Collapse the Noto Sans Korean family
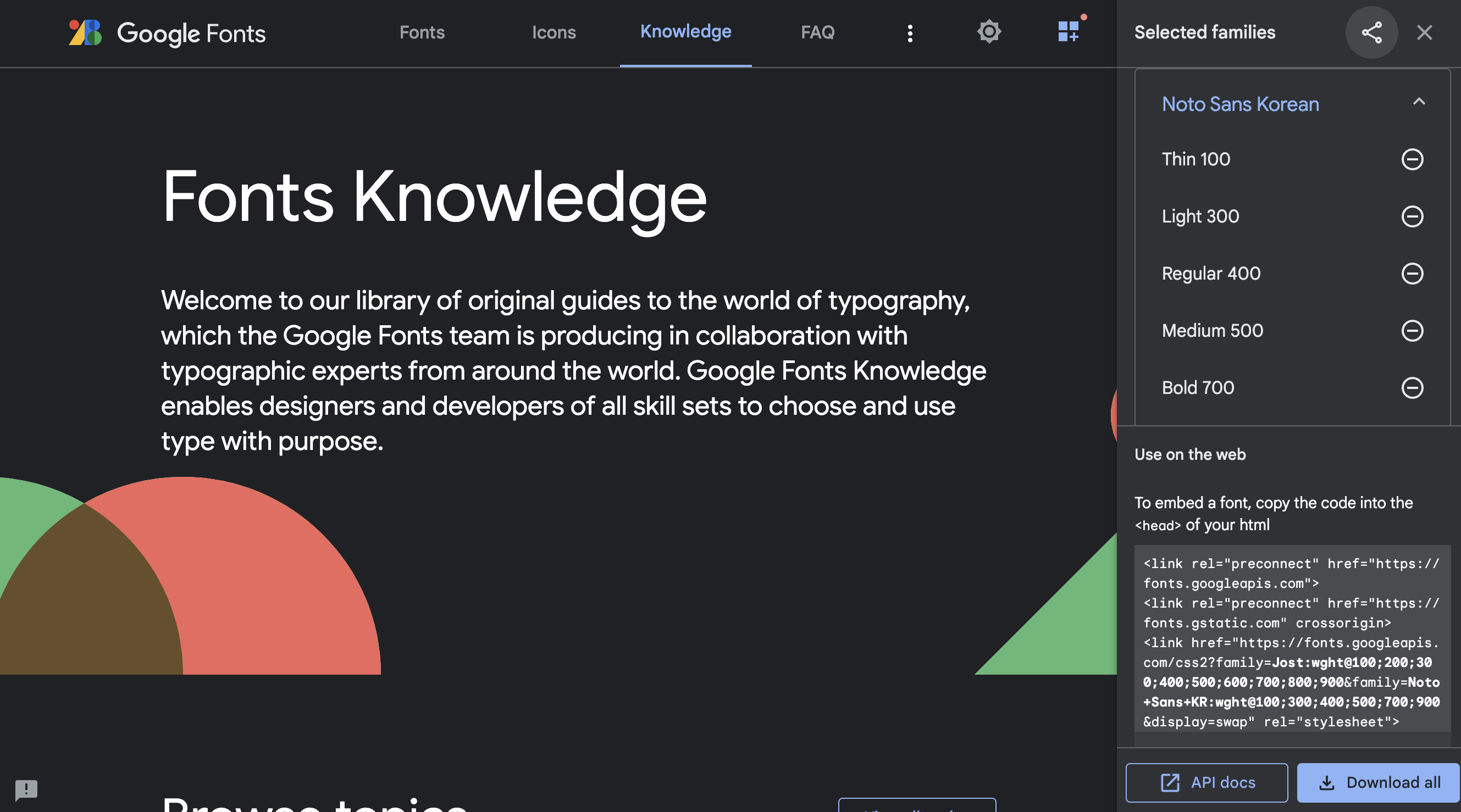 (1419, 102)
